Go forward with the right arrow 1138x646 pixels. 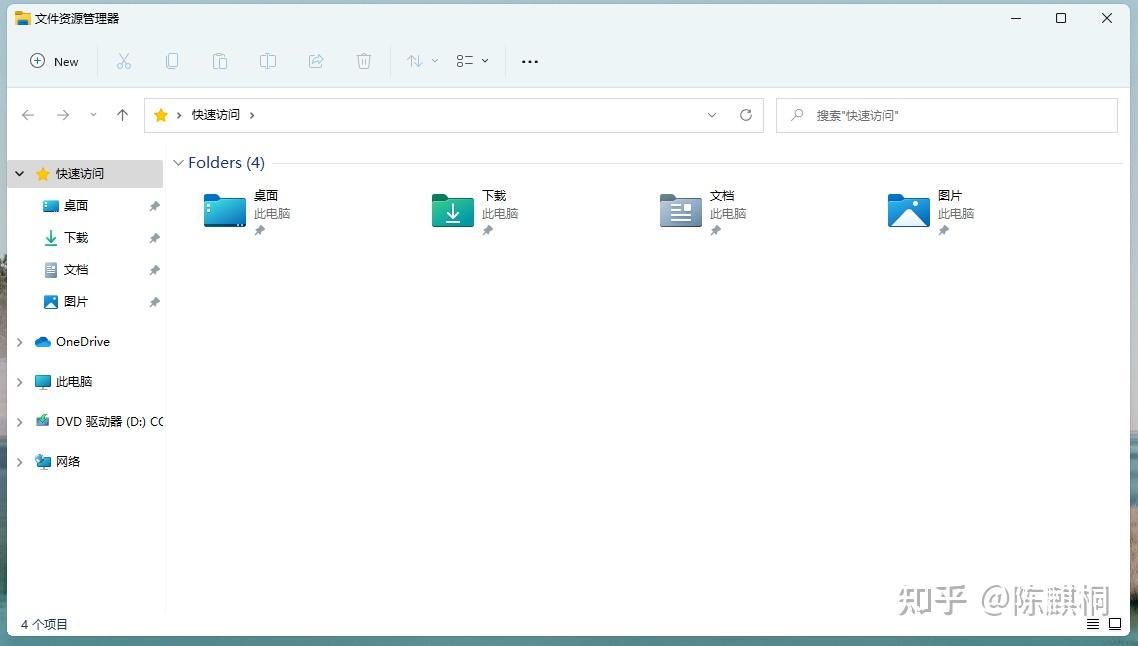[63, 115]
